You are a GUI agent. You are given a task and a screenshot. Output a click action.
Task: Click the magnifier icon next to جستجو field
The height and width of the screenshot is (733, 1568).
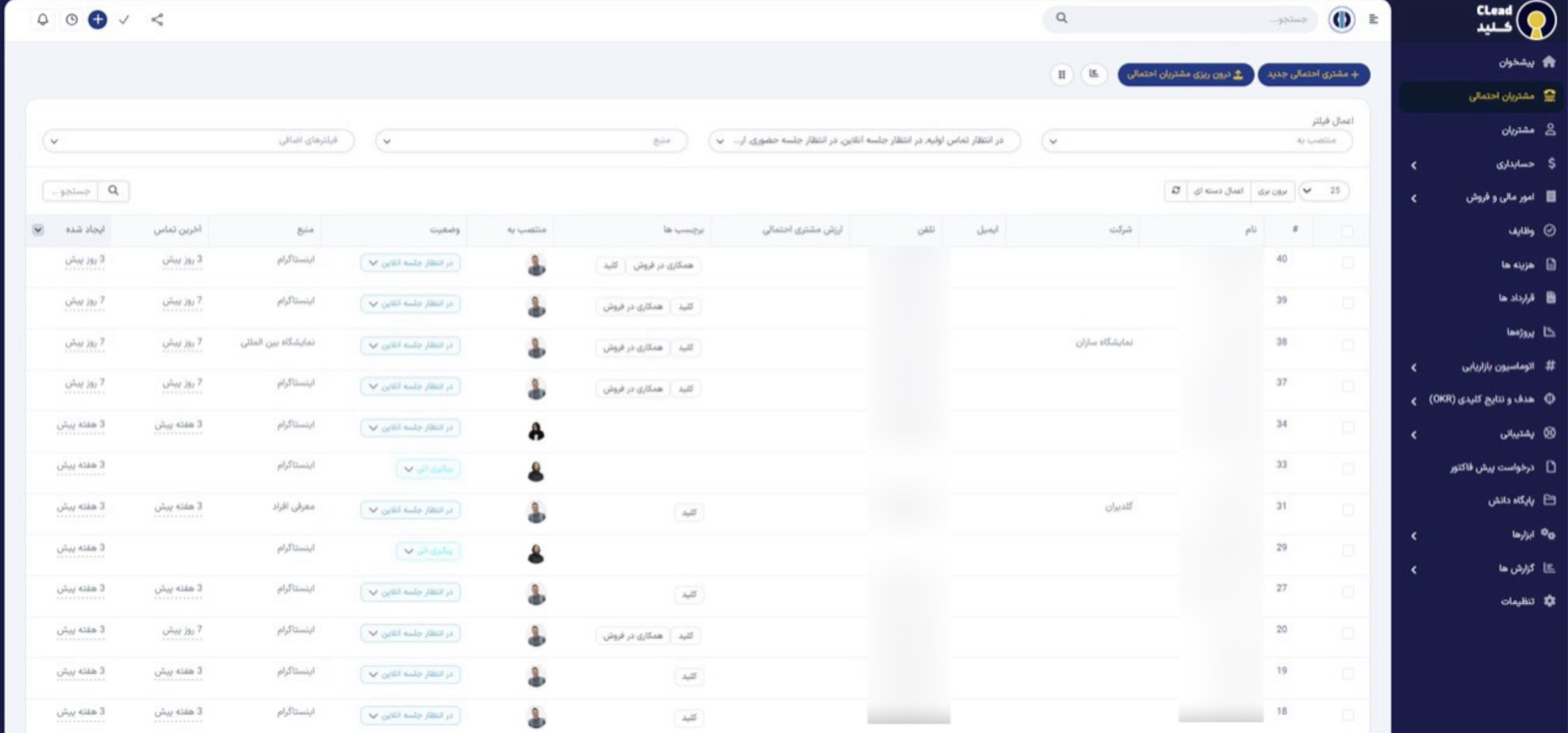[113, 190]
